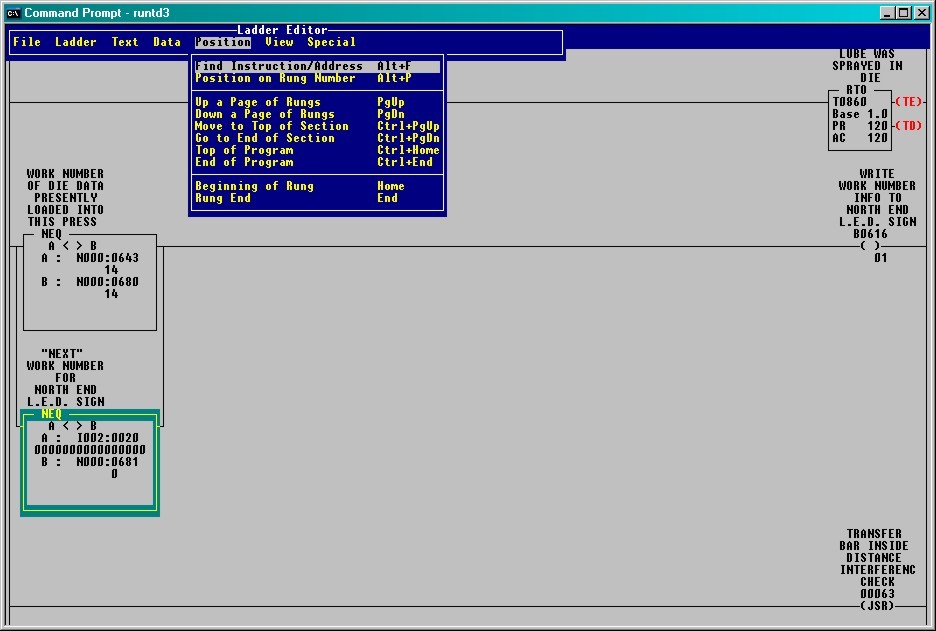The height and width of the screenshot is (631, 936).
Task: Open the Special menu
Action: [330, 42]
